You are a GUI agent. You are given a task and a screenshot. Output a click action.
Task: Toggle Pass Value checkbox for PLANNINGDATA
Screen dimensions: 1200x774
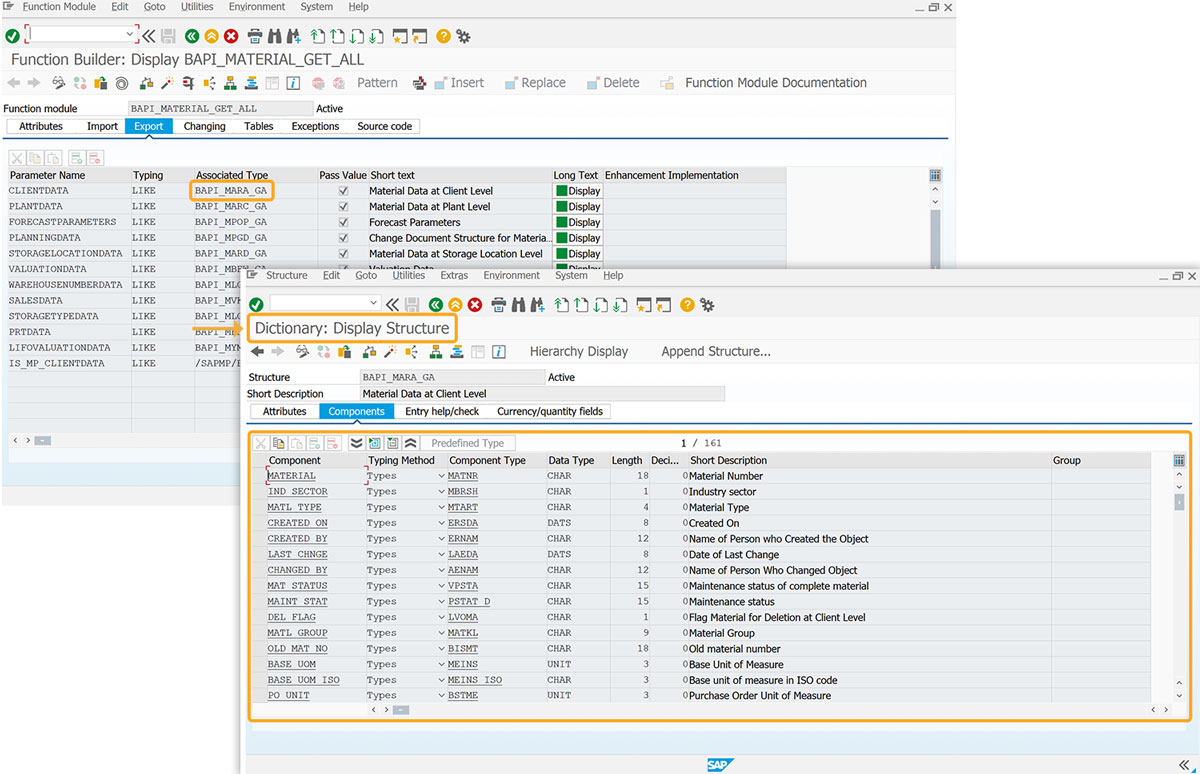tap(344, 238)
